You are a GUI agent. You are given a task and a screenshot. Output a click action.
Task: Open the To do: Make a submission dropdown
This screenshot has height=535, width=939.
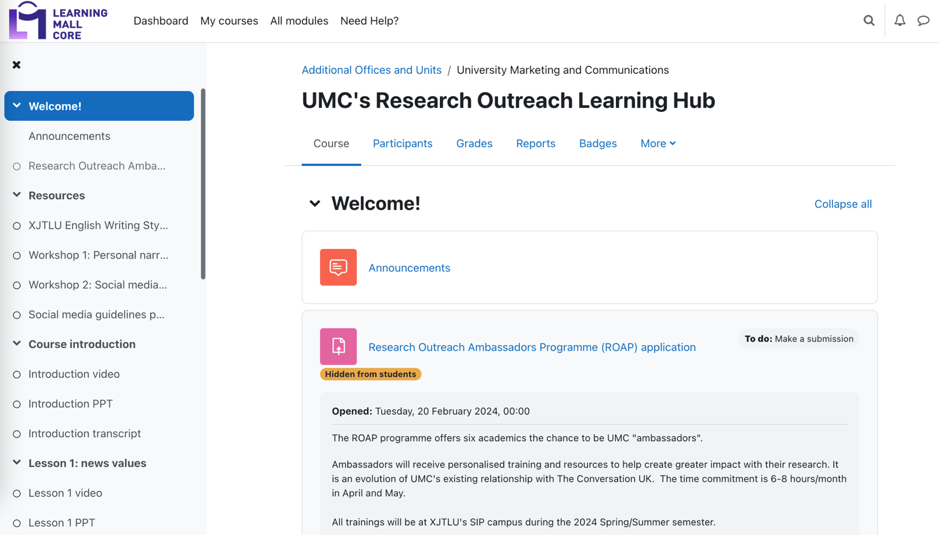(x=799, y=338)
